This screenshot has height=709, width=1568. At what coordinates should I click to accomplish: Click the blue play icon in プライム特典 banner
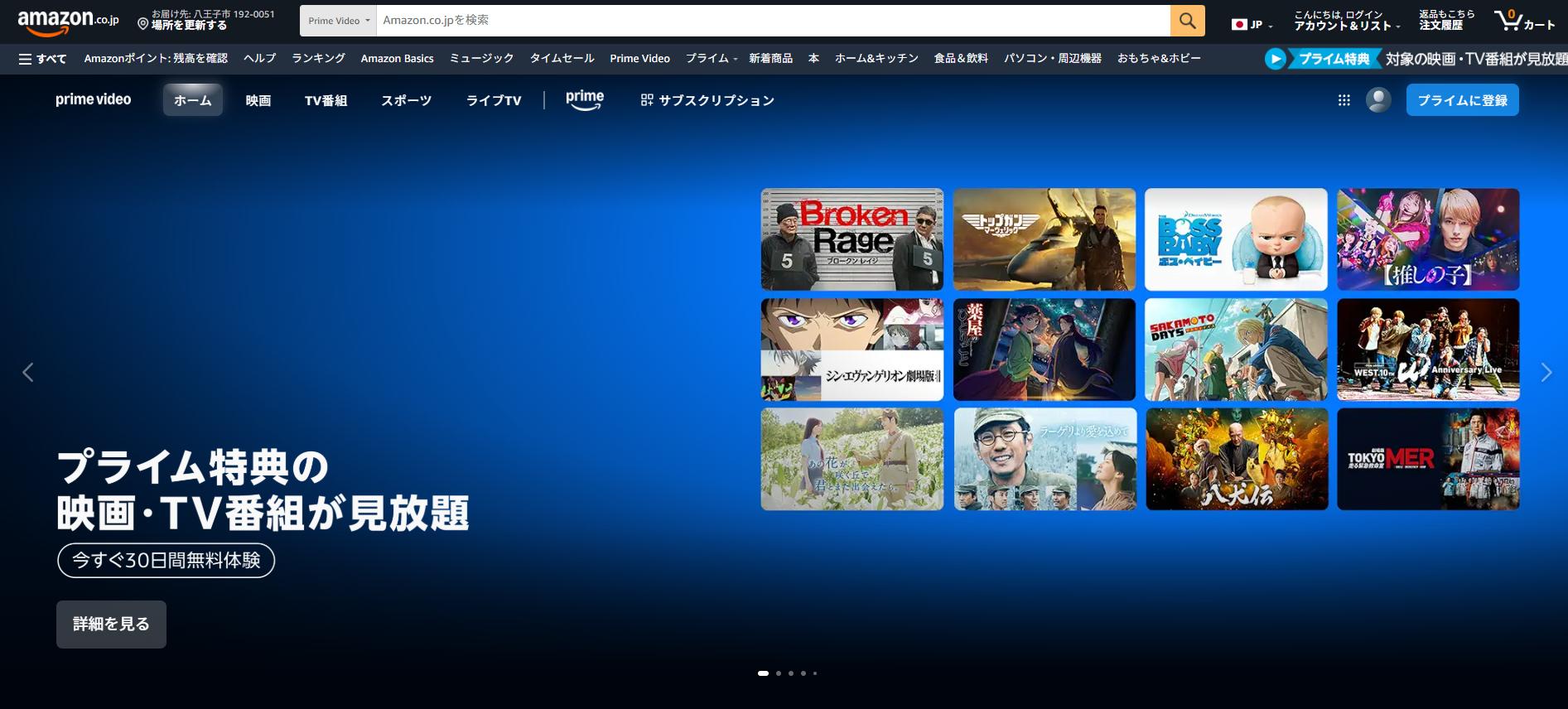[1276, 59]
